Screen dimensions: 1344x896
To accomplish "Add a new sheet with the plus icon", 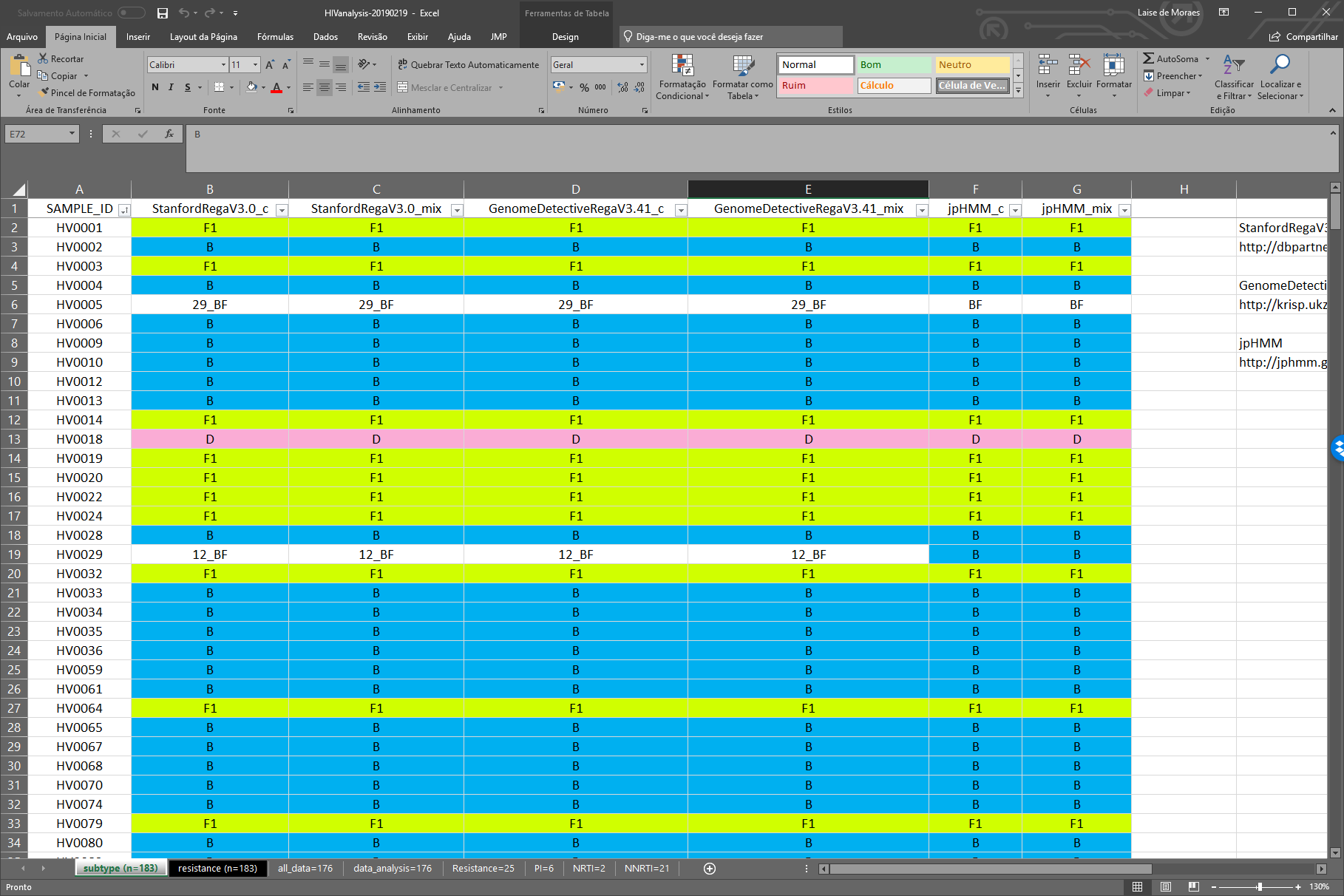I will pyautogui.click(x=710, y=869).
